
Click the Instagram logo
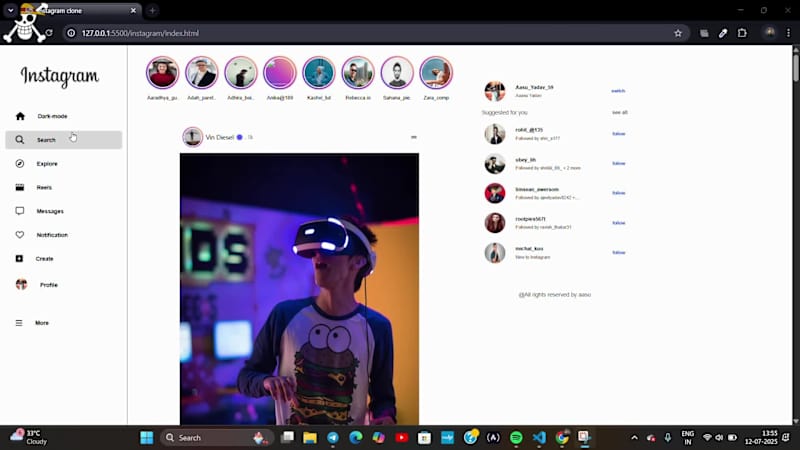click(x=60, y=77)
